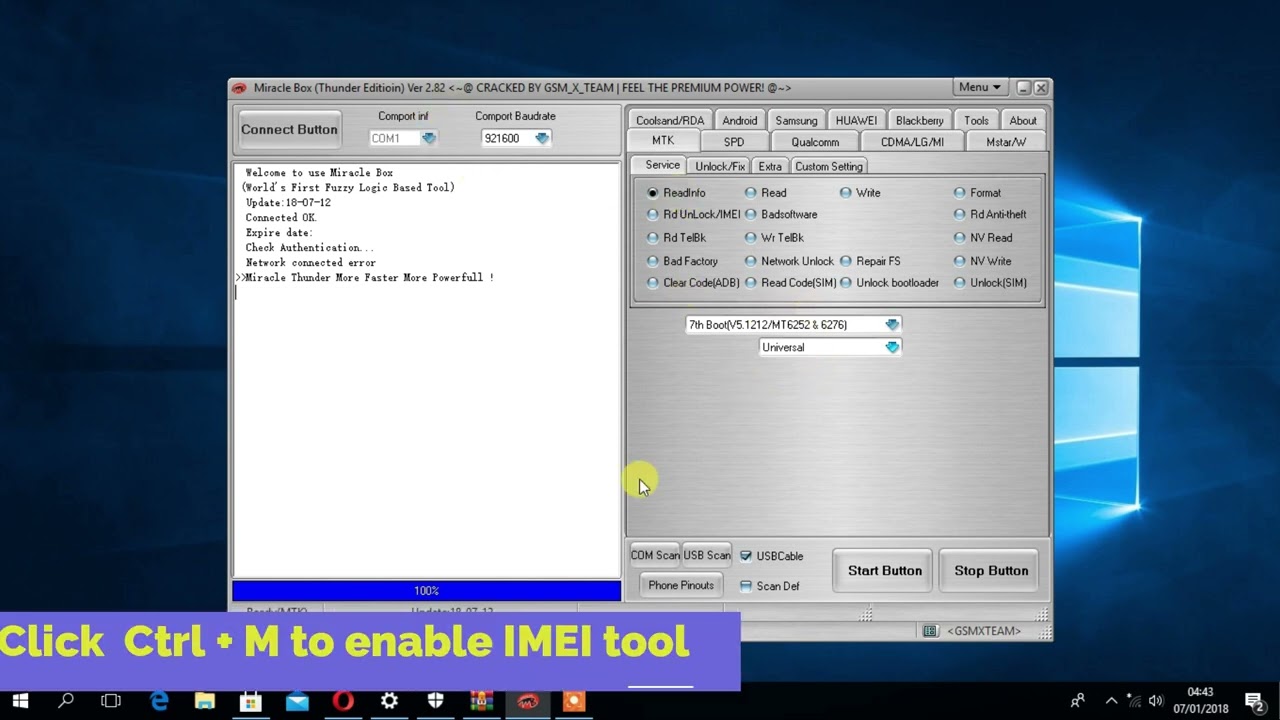Viewport: 1280px width, 720px height.
Task: Switch to Miracle Box taskbar icon
Action: 527,701
